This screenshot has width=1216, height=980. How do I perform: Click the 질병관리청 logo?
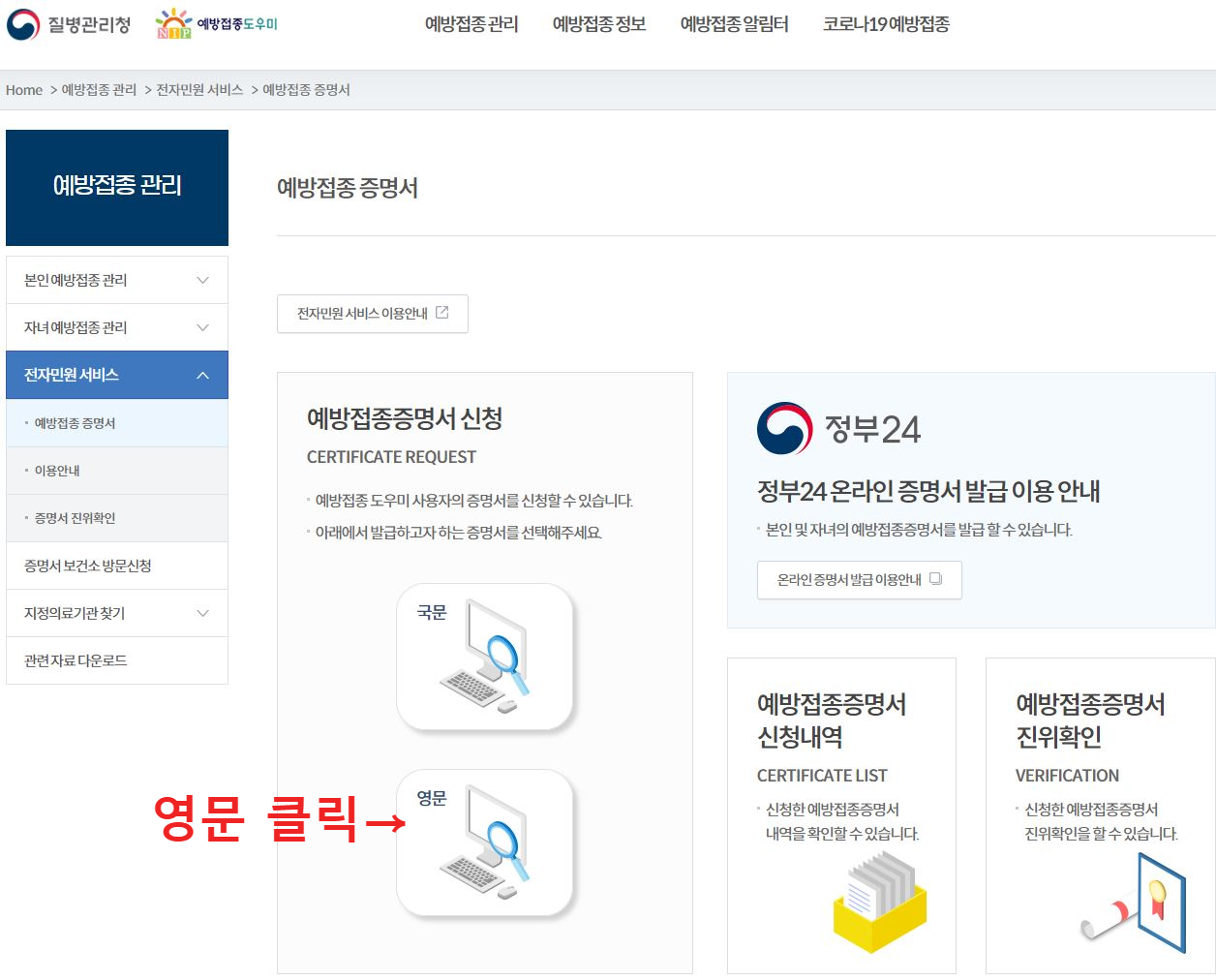[69, 24]
